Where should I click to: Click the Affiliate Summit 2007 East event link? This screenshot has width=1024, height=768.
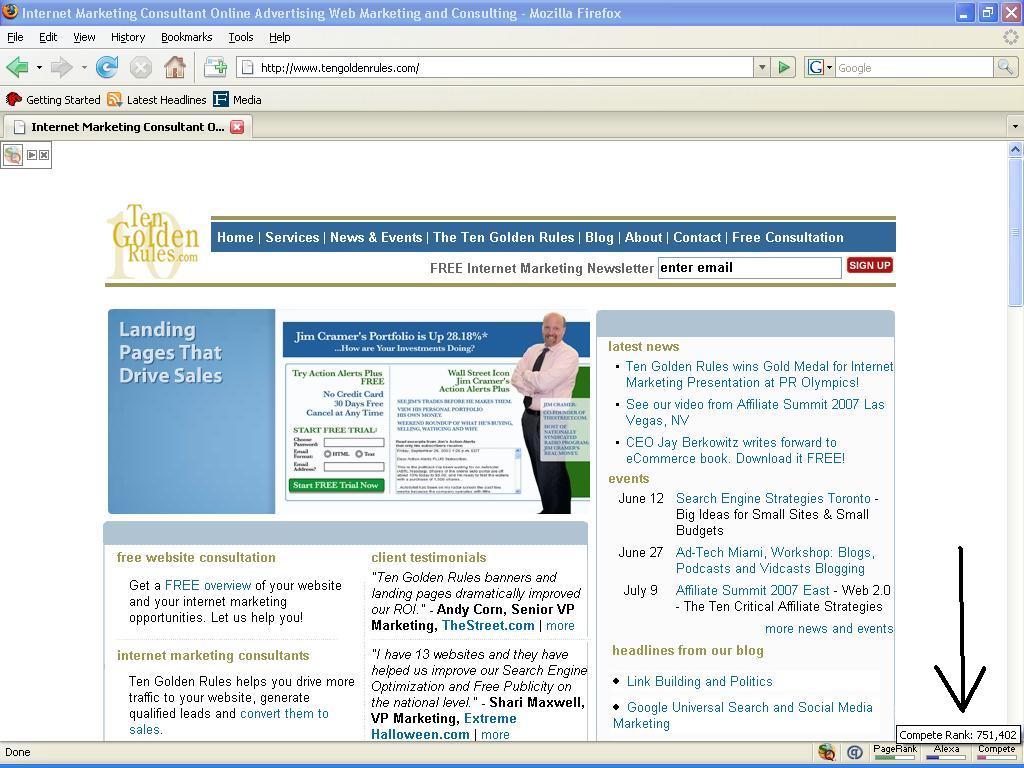(752, 590)
